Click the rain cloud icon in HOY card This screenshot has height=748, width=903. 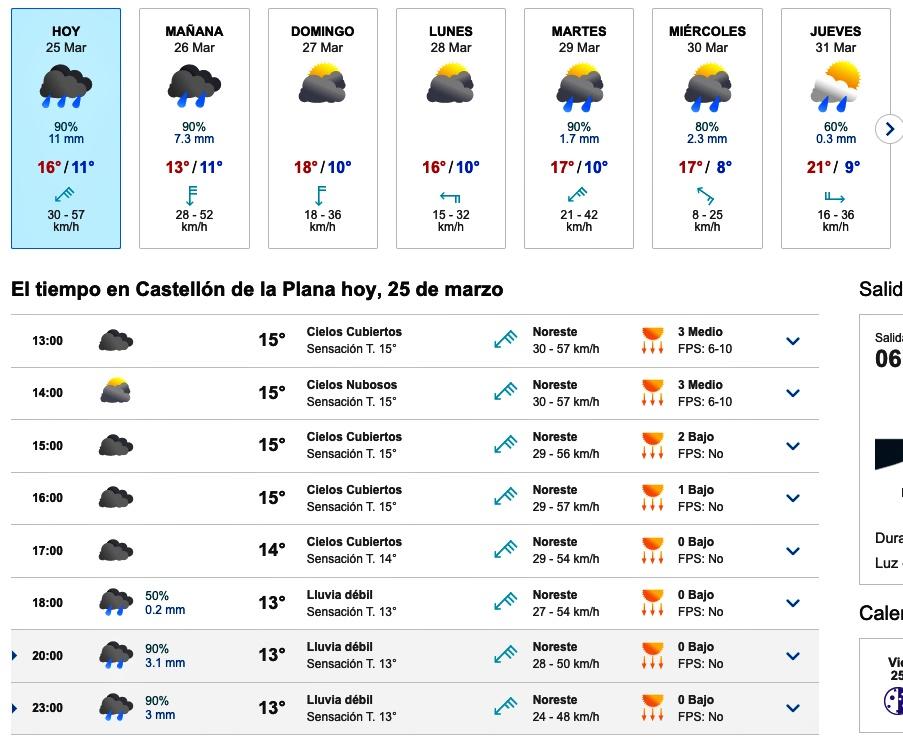click(x=66, y=87)
